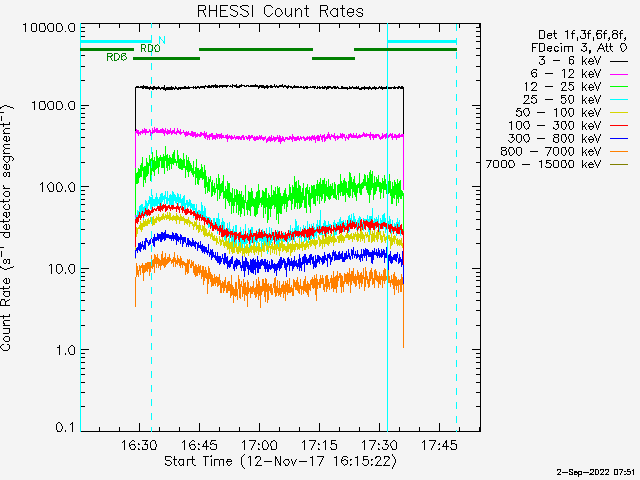Click the green RD0 flag label
Viewport: 640px width, 480px height.
point(150,49)
